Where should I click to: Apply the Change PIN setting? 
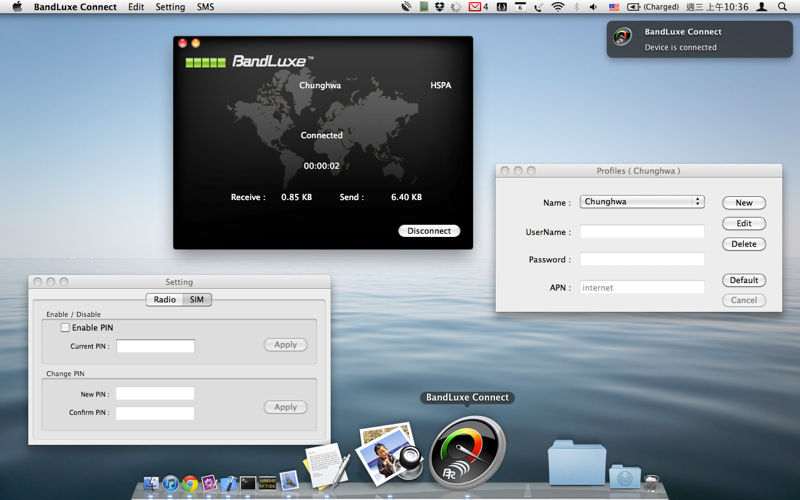286,407
